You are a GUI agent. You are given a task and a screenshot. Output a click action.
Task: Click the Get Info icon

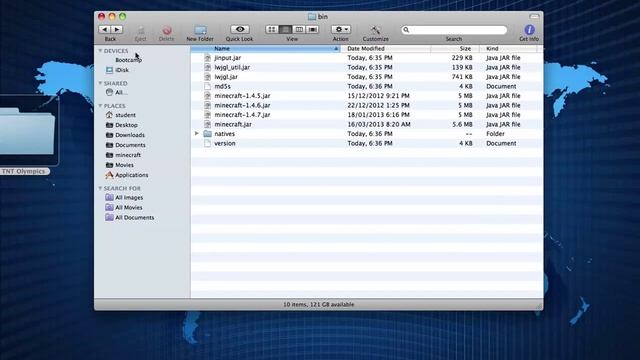(529, 29)
